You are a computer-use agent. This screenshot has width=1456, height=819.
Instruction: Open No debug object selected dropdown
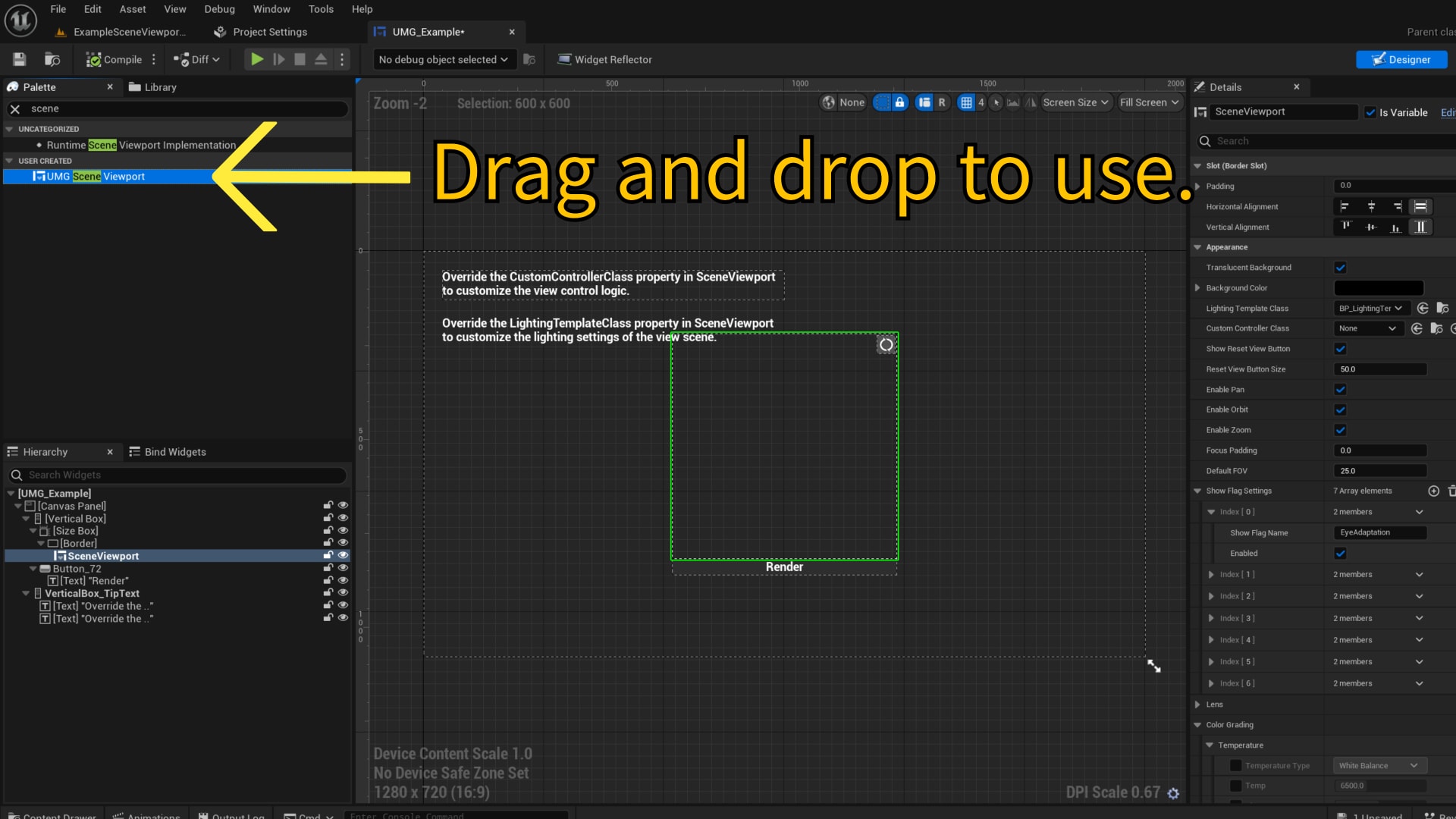coord(444,59)
